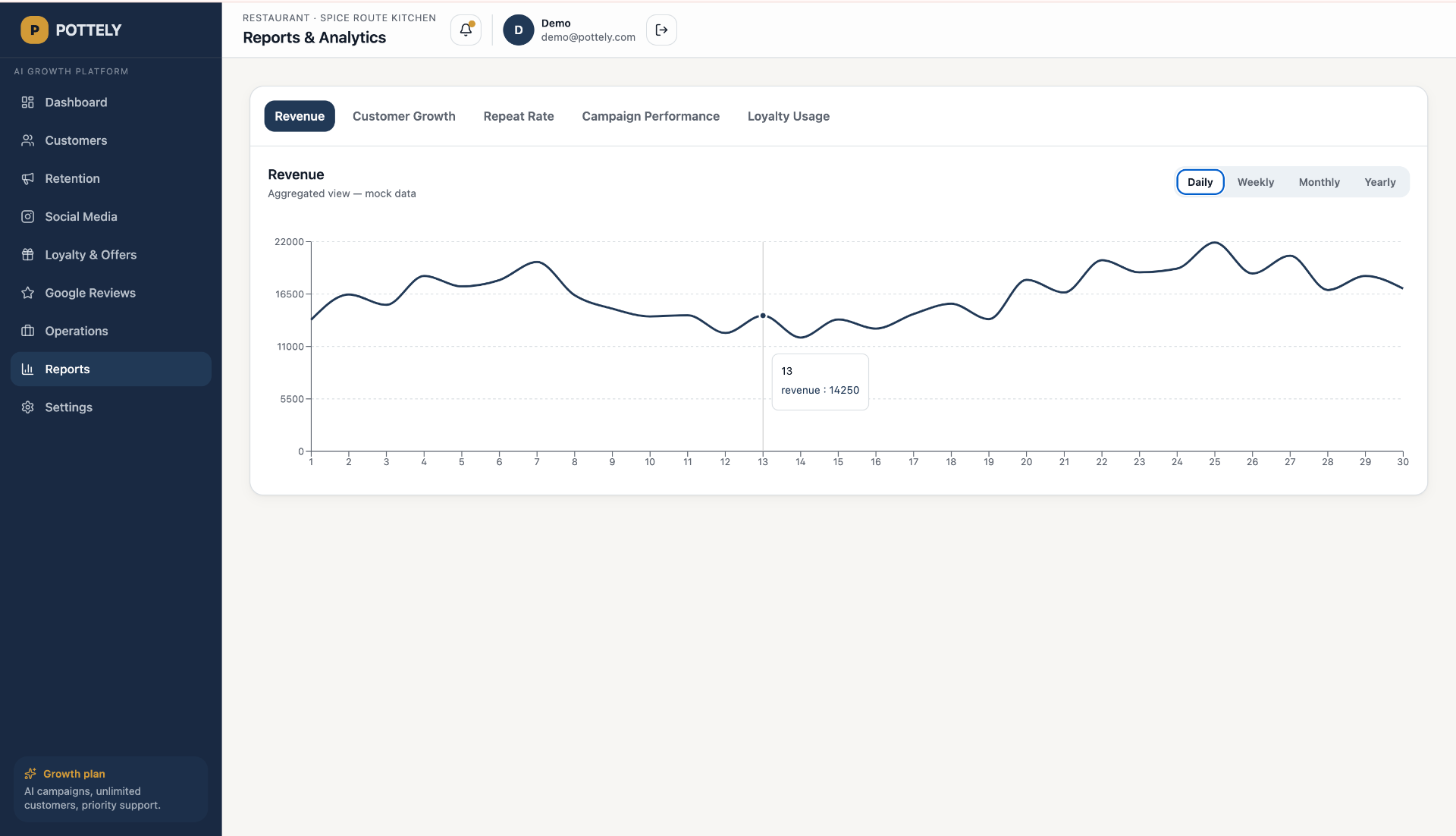Viewport: 1456px width, 836px height.
Task: Click the Revenue chart heading
Action: click(x=296, y=174)
